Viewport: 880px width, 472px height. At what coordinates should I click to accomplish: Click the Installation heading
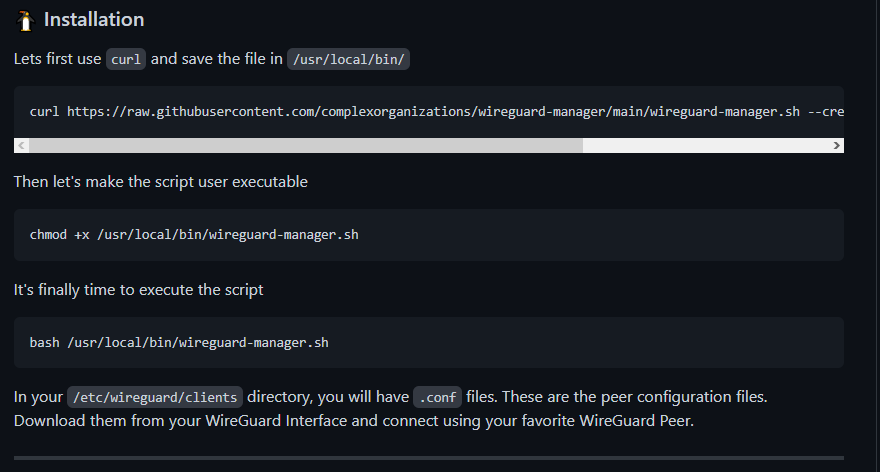[x=94, y=20]
